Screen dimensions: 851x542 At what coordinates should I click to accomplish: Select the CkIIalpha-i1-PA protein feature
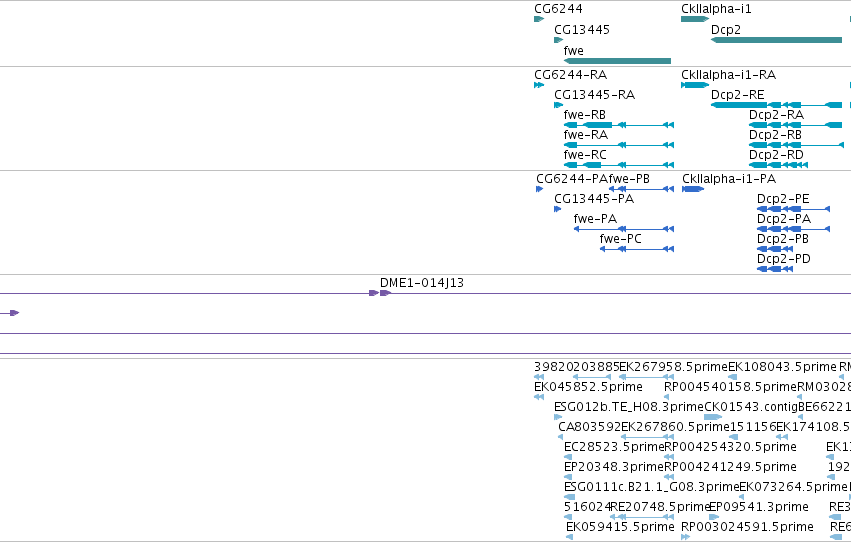[693, 189]
